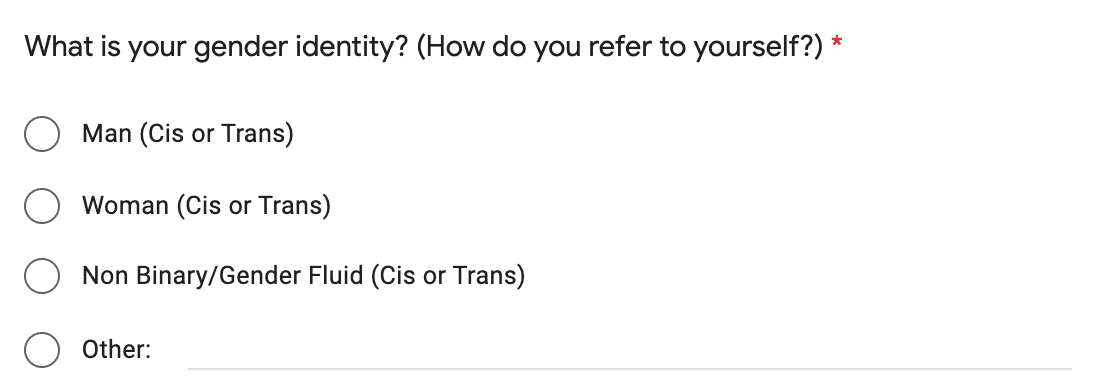Click '(Cis or Trans)' after Non Binary/Gender Fluid
This screenshot has height=388, width=1116.
tap(448, 276)
